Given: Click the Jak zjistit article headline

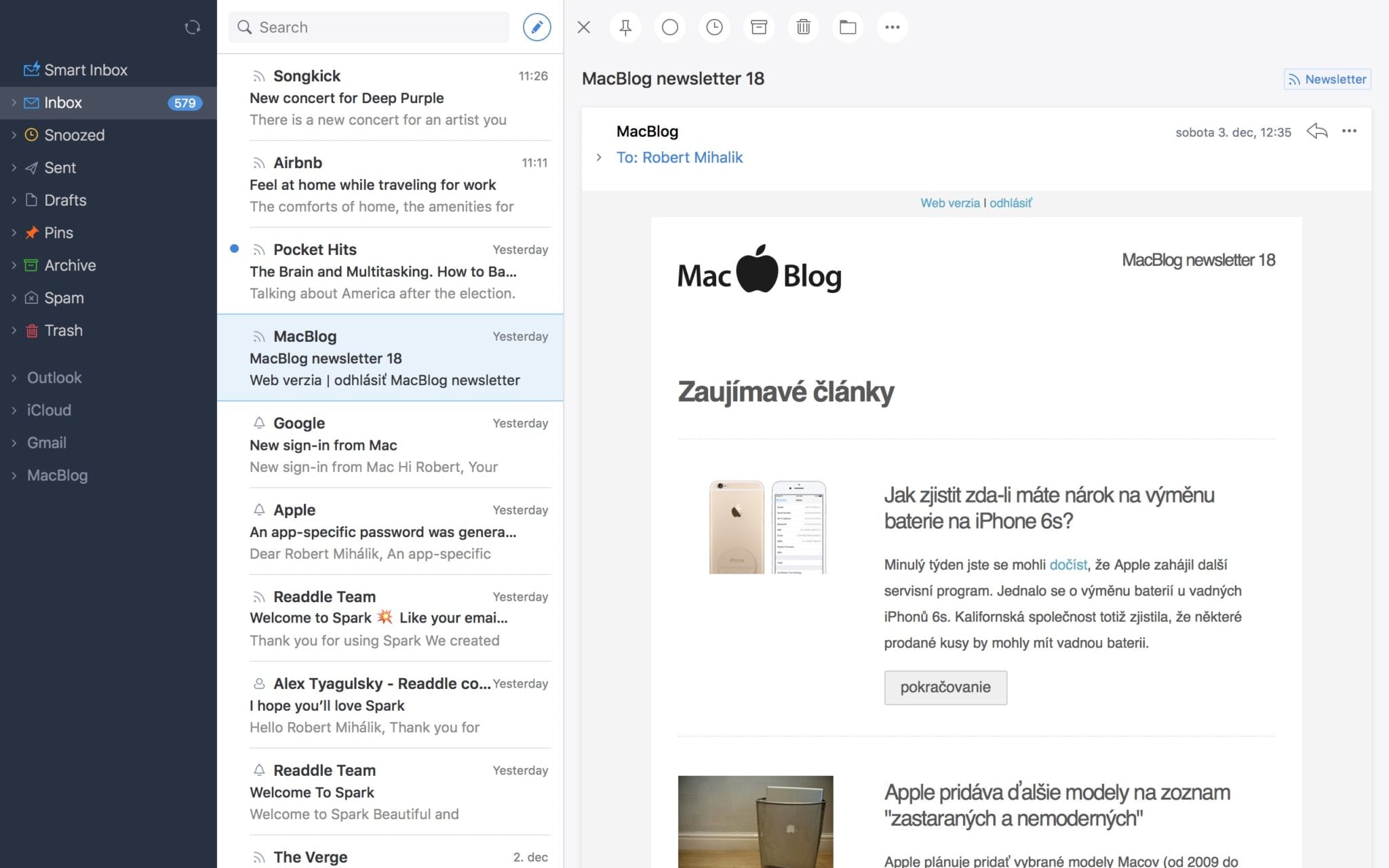Looking at the screenshot, I should [1049, 508].
